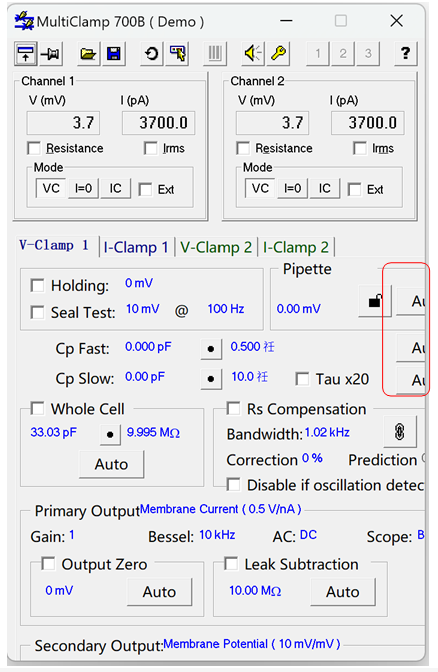Screen dimensions: 438x672
Task: Click Auto under Whole Cell
Action: click(x=111, y=464)
